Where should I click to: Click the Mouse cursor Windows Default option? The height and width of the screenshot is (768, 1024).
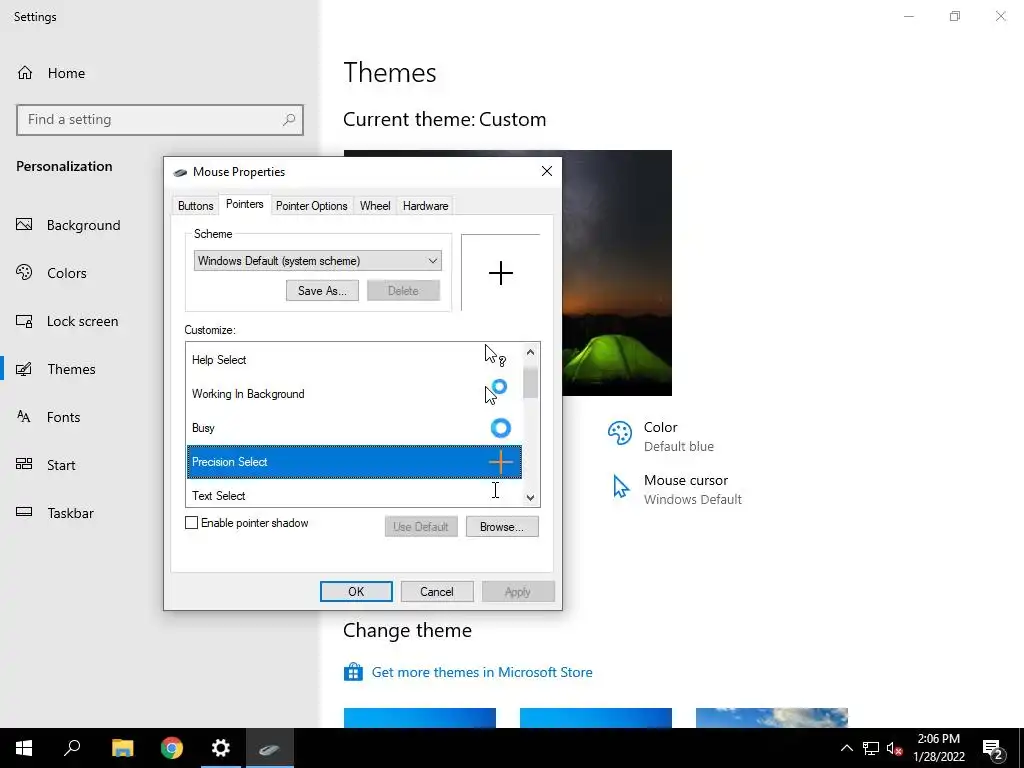coord(677,489)
